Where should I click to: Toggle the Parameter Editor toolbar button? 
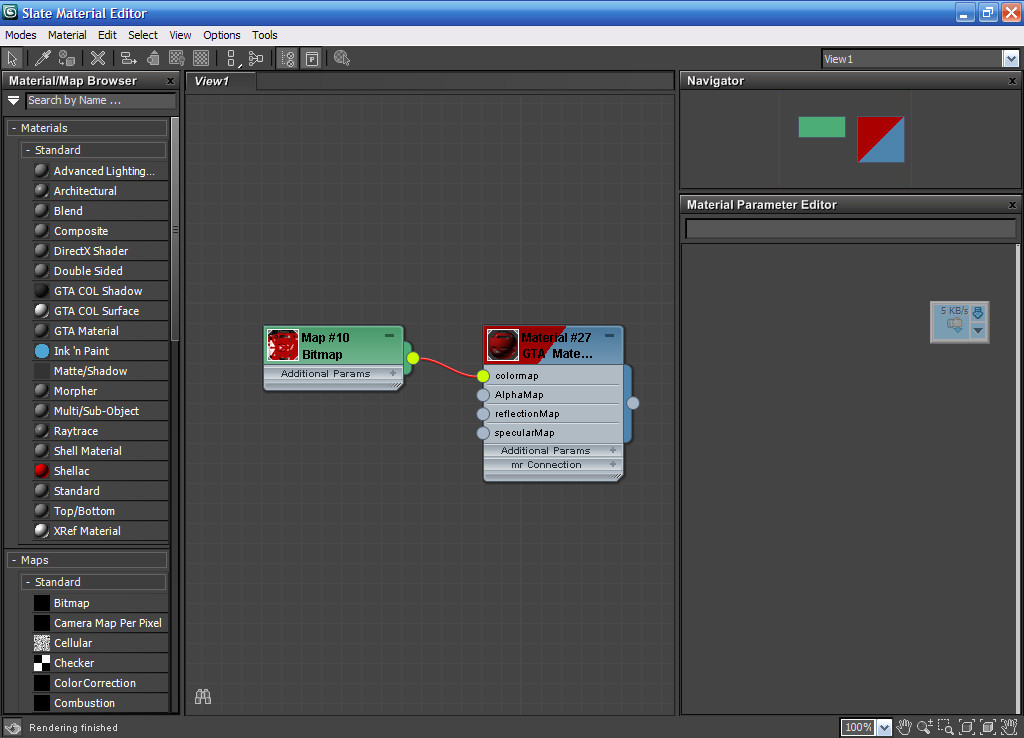(312, 59)
